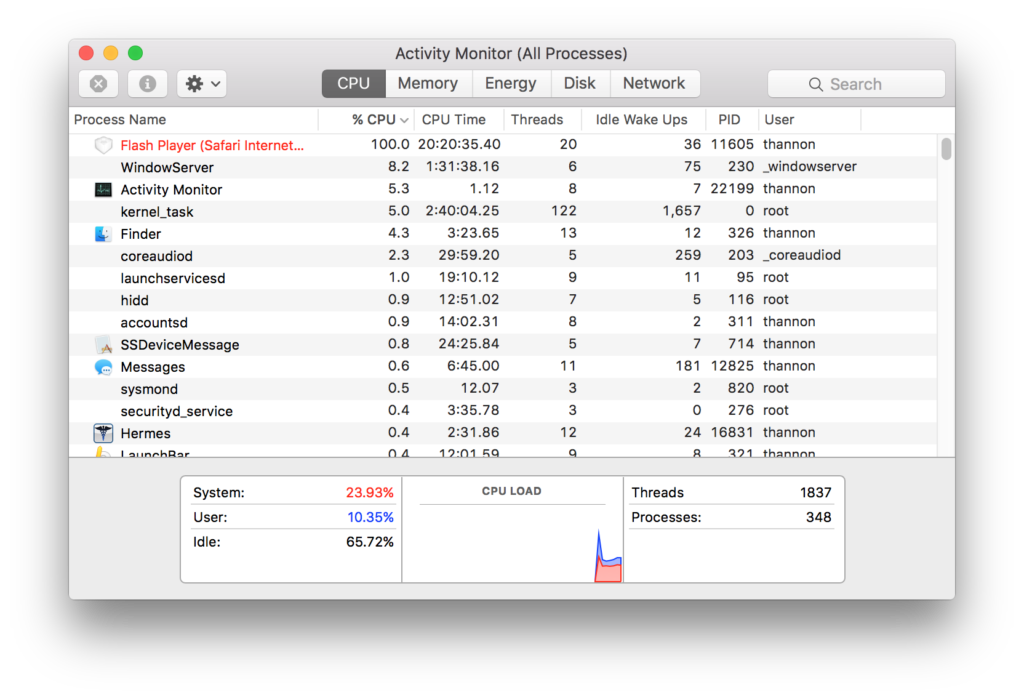Open the gear action dropdown menu
Viewport: 1024px width, 698px height.
(202, 84)
